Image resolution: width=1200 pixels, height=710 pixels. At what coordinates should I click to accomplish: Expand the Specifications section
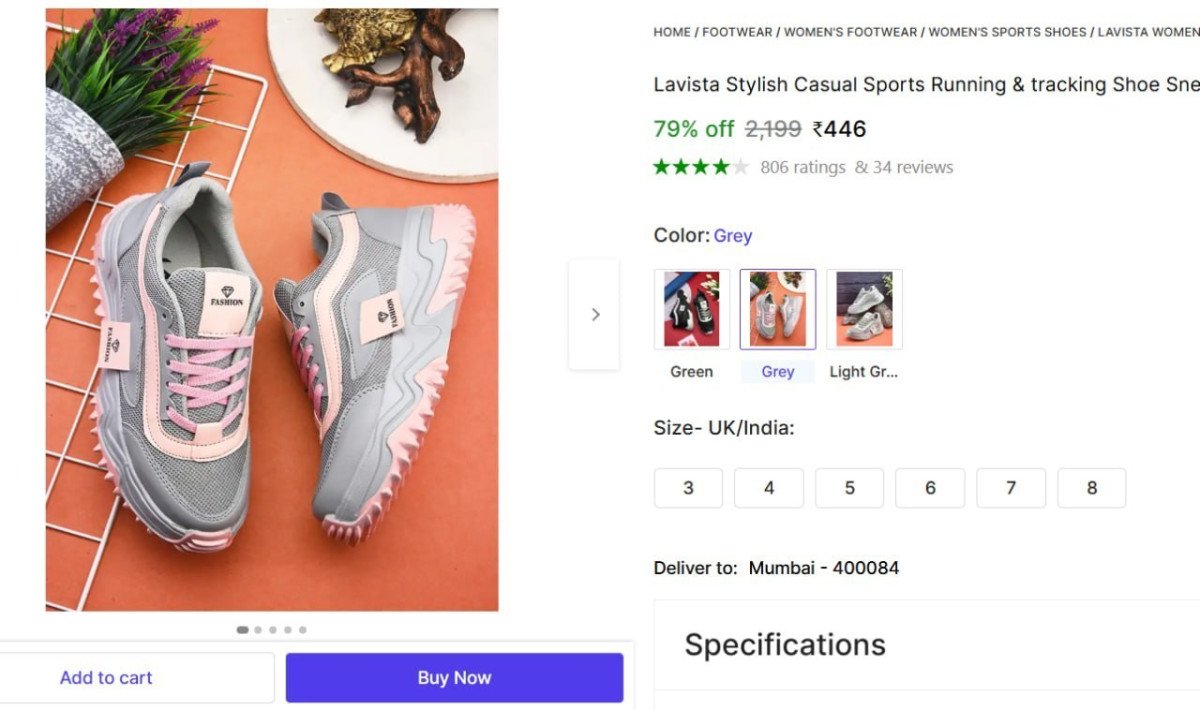click(x=784, y=644)
